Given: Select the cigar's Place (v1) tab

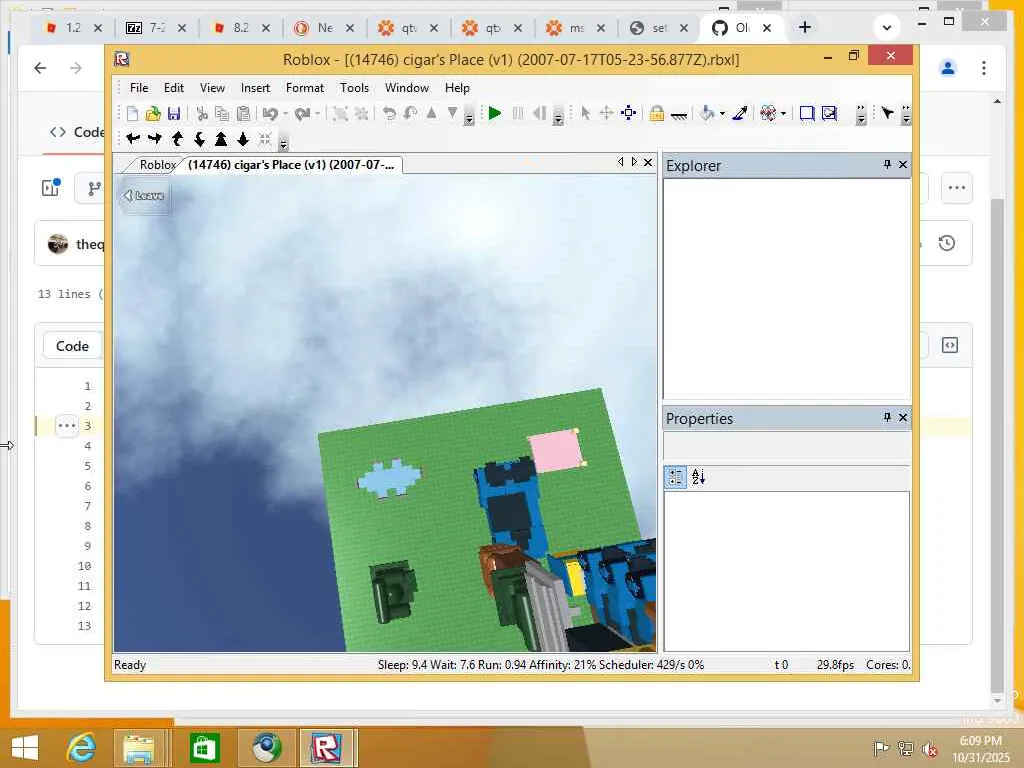Looking at the screenshot, I should 291,165.
